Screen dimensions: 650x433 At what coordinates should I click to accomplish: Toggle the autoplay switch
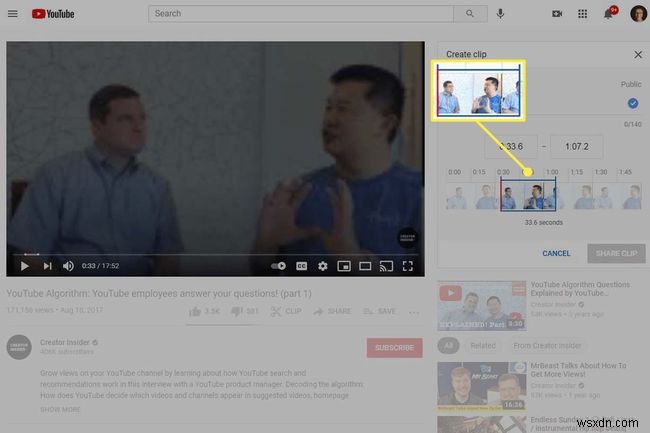(x=278, y=266)
